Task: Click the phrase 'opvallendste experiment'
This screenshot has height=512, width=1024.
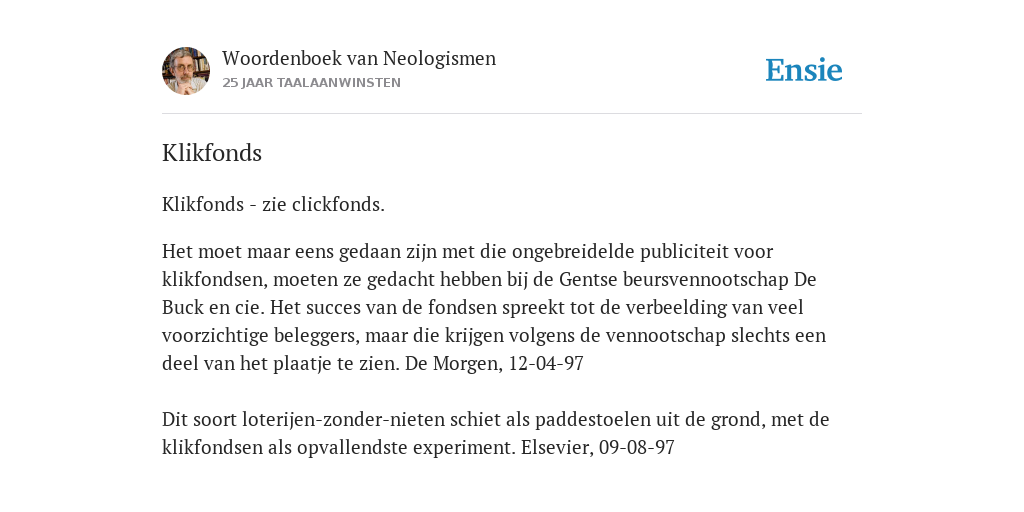Action: pyautogui.click(x=406, y=447)
